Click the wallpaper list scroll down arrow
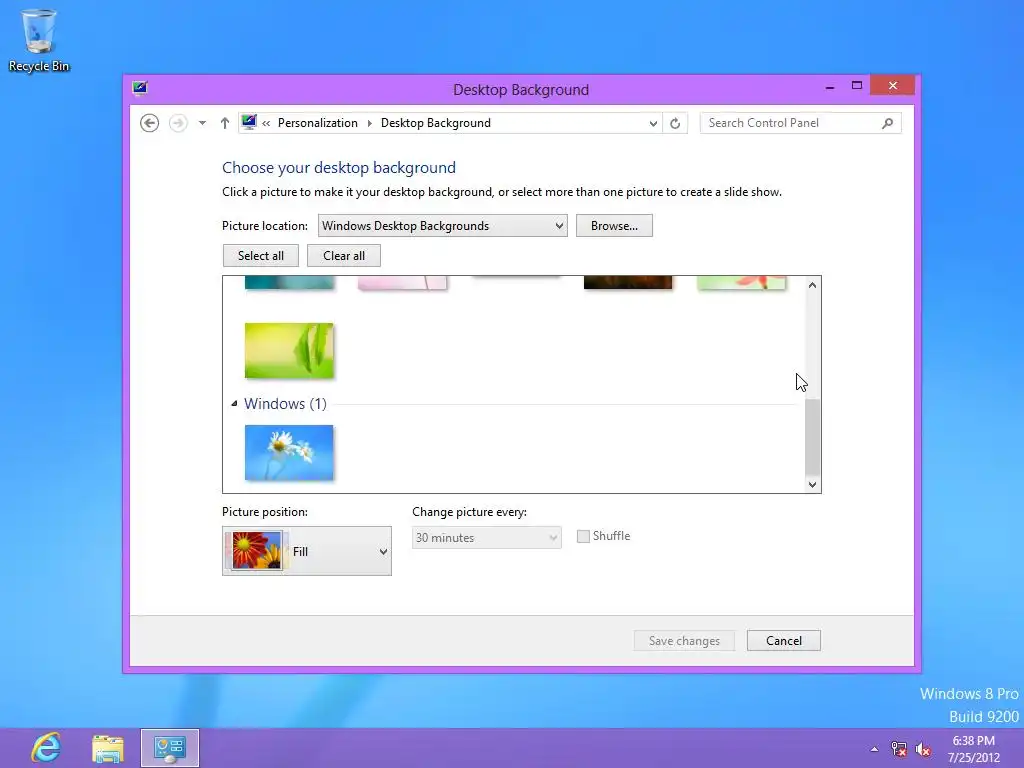1024x768 pixels. [812, 485]
